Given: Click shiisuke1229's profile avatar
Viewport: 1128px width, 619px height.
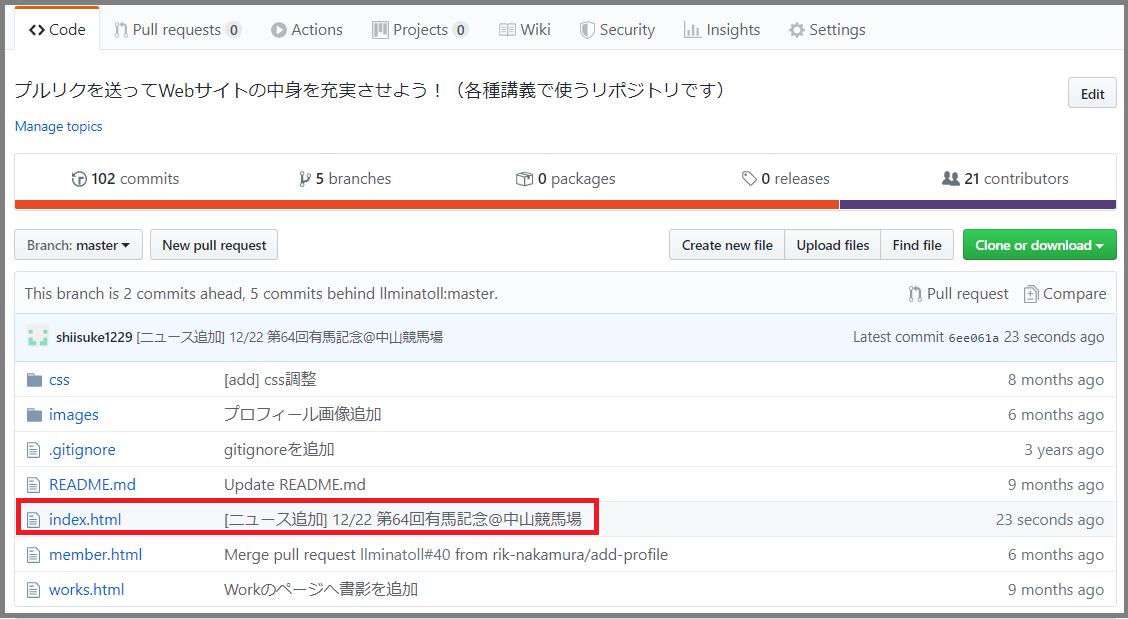Looking at the screenshot, I should [37, 337].
